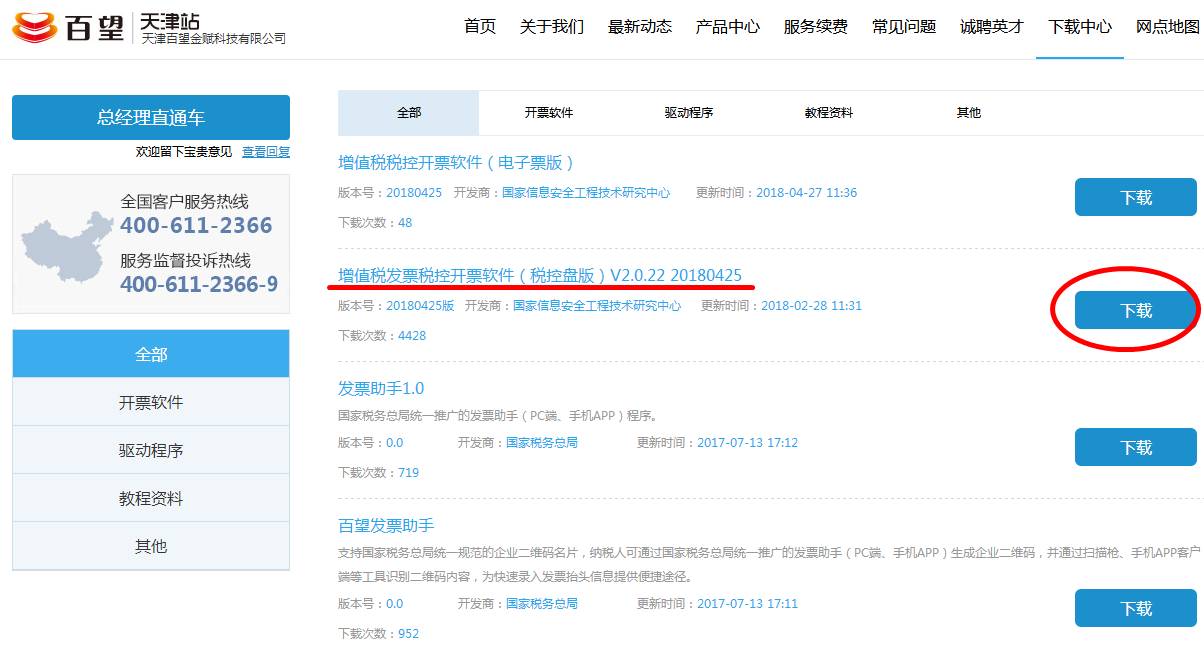The width and height of the screenshot is (1204, 659).
Task: Follow the 查看回复 link
Action: point(266,152)
